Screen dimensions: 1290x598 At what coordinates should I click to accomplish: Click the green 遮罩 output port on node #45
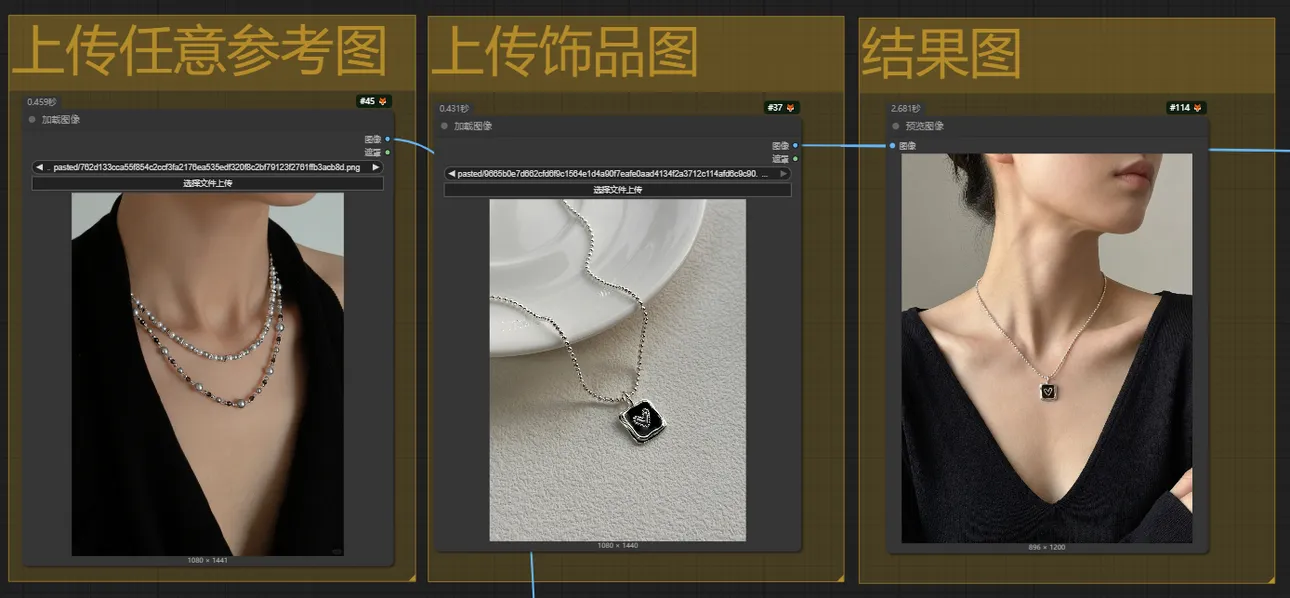tap(387, 152)
